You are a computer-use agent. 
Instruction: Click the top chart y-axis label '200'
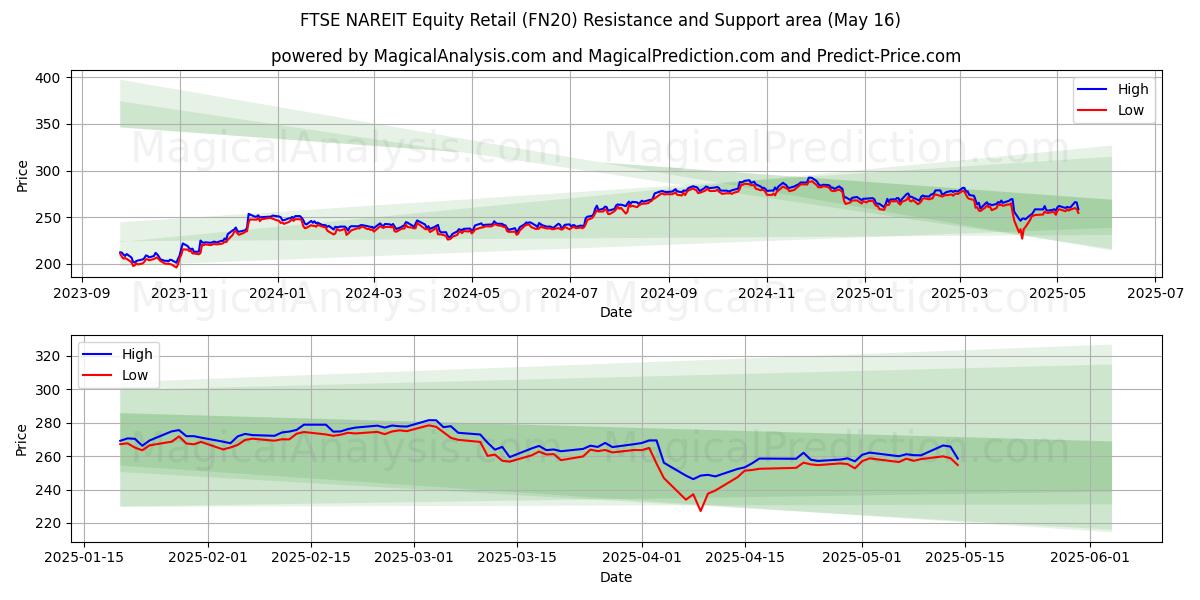(x=50, y=265)
